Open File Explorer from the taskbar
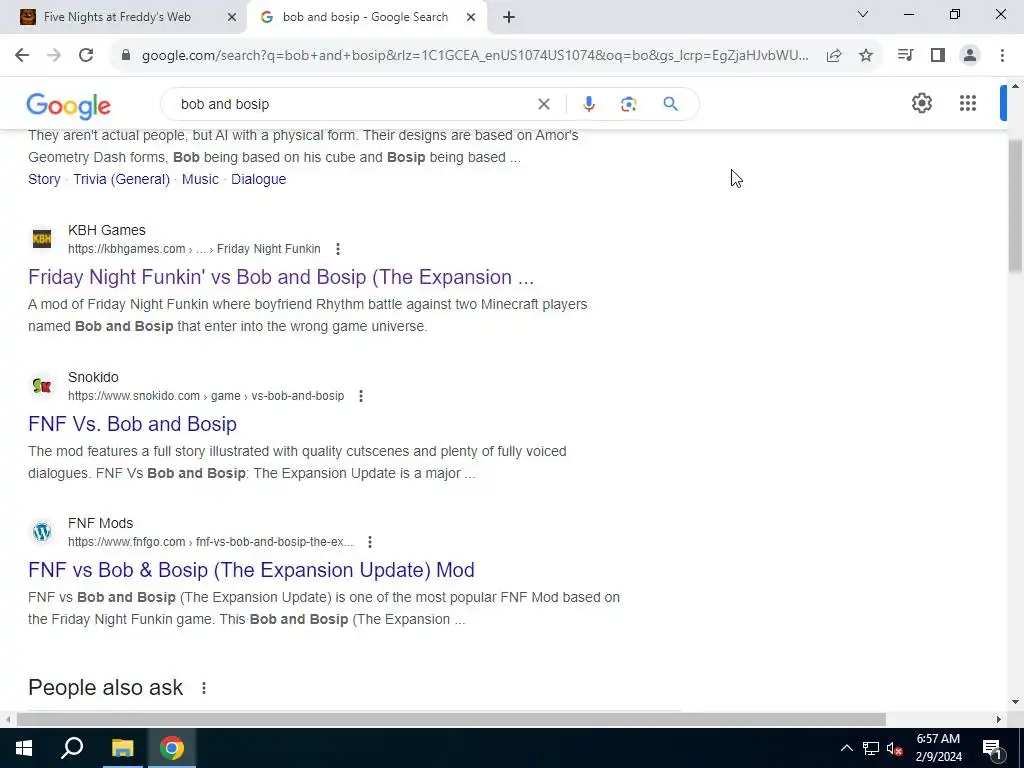 pyautogui.click(x=122, y=748)
